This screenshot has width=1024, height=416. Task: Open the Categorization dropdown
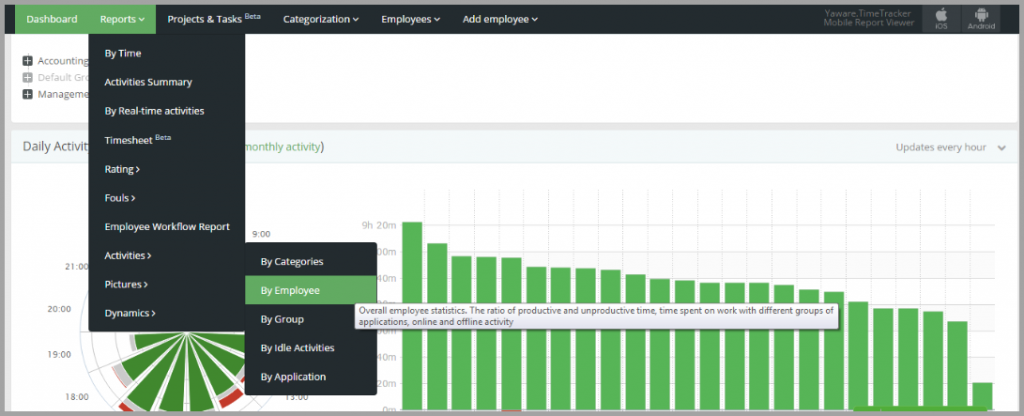coord(321,19)
